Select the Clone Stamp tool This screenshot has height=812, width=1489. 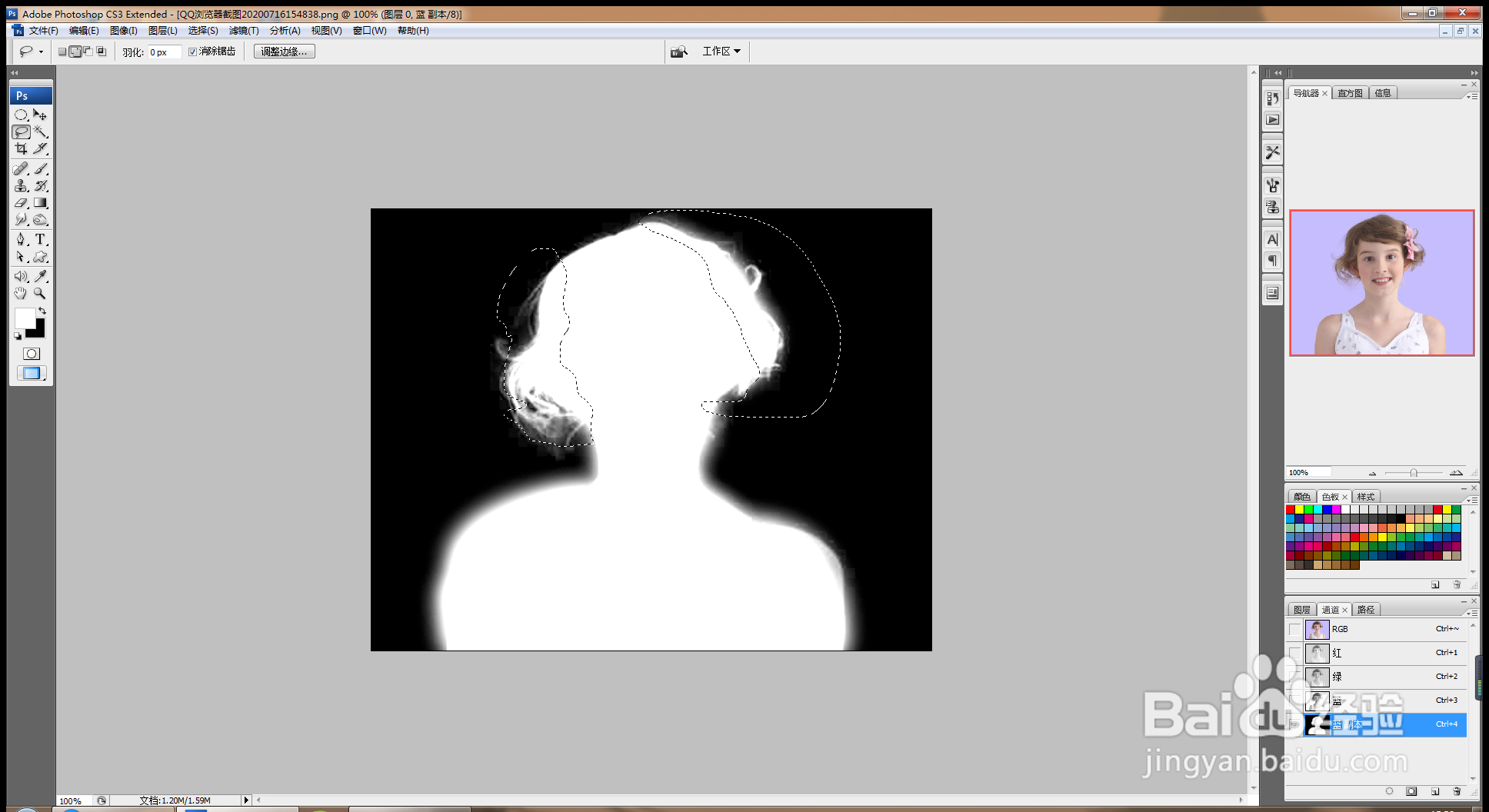point(21,185)
